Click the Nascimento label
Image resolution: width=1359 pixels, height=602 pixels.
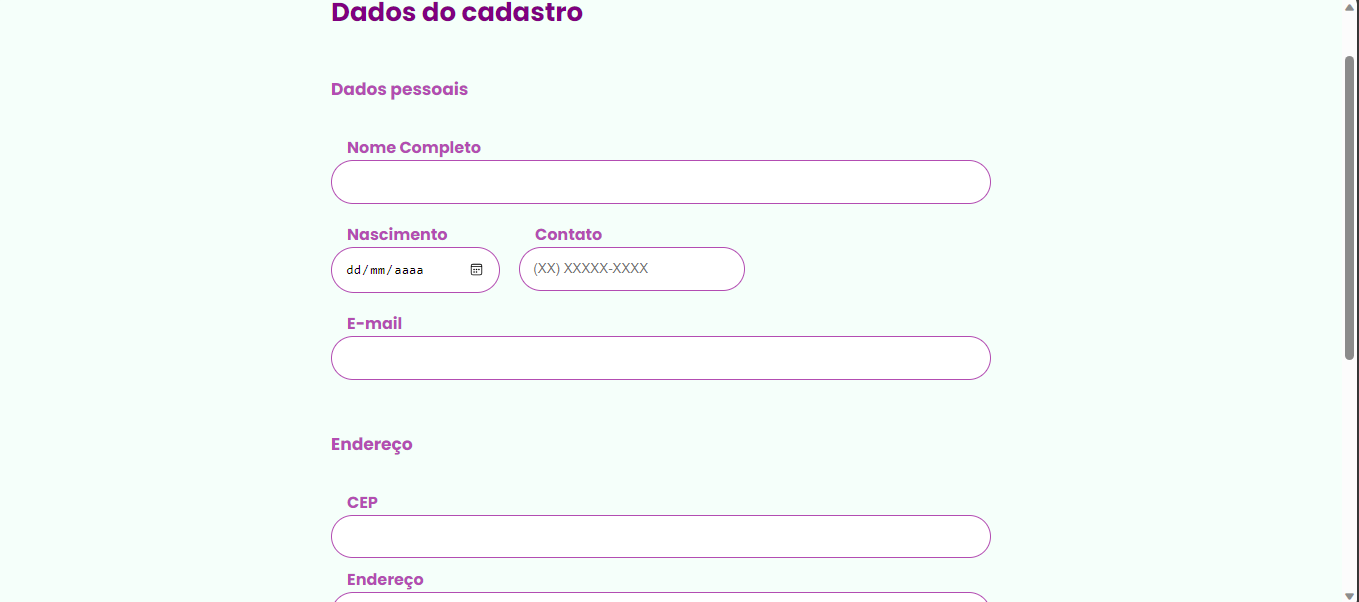click(x=397, y=235)
